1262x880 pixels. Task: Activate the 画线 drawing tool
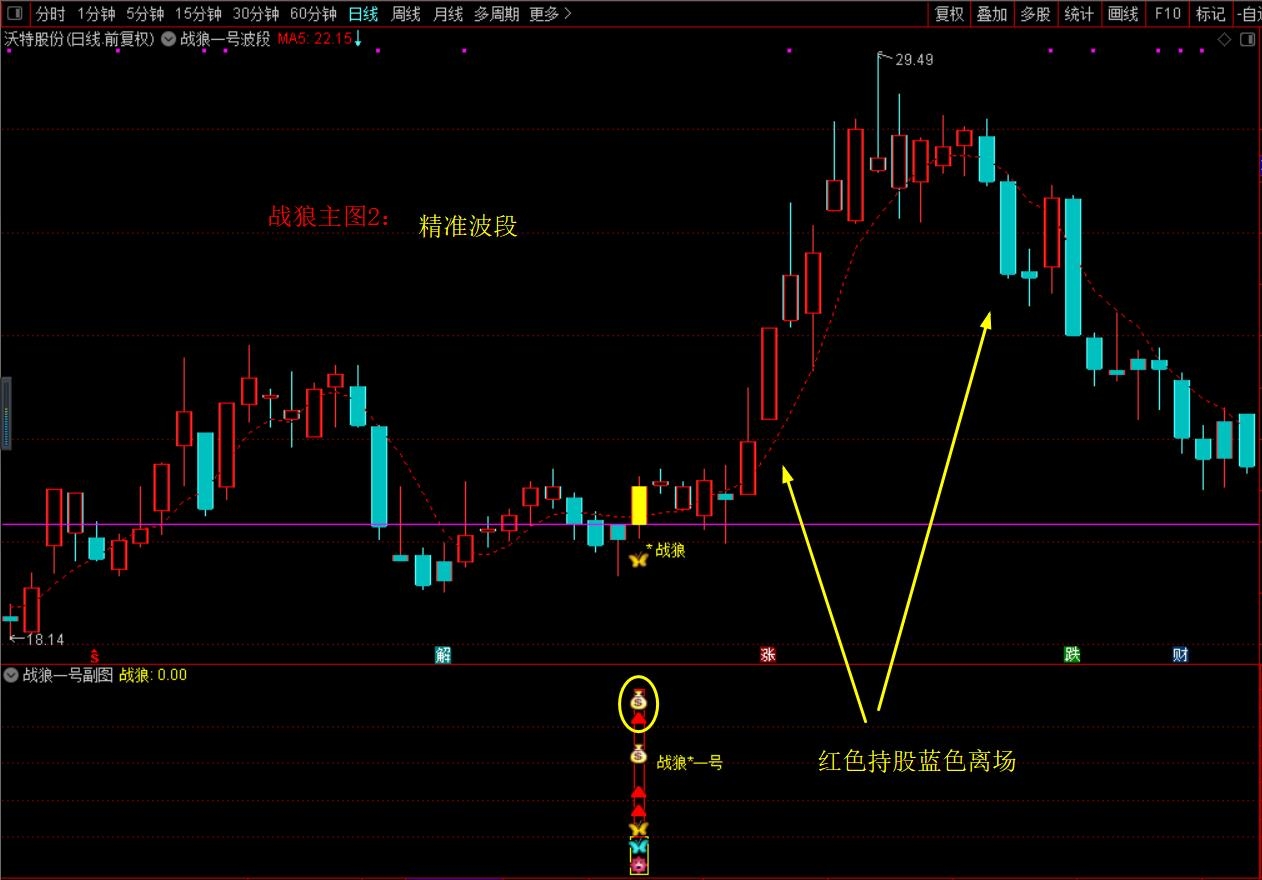pyautogui.click(x=1123, y=14)
